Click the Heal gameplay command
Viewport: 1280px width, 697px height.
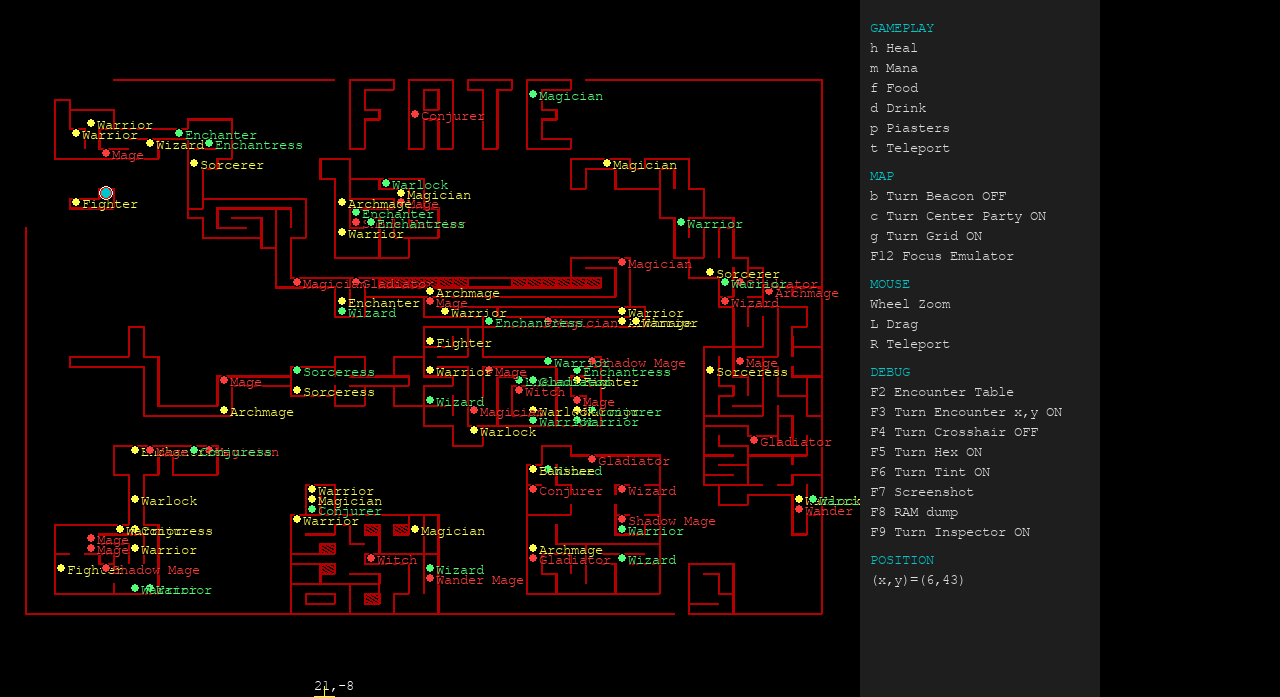(893, 48)
